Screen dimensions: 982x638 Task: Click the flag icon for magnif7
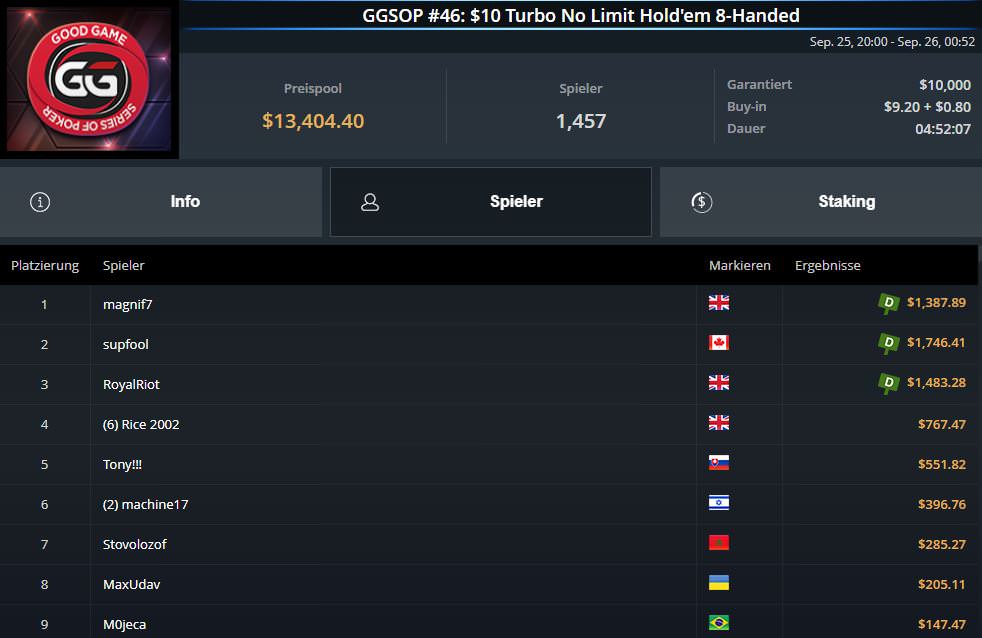[x=719, y=303]
